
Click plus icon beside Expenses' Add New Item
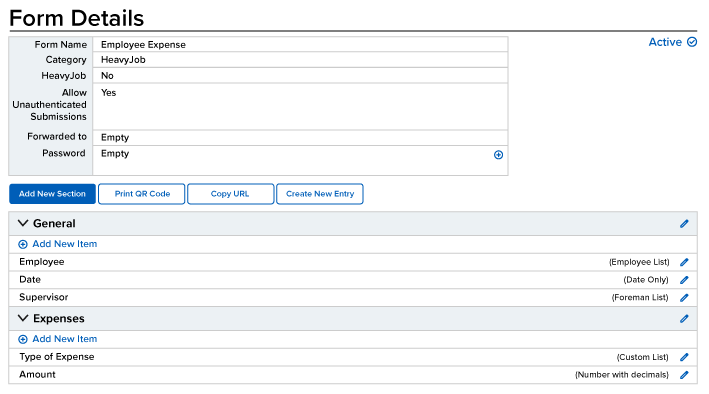(x=23, y=339)
